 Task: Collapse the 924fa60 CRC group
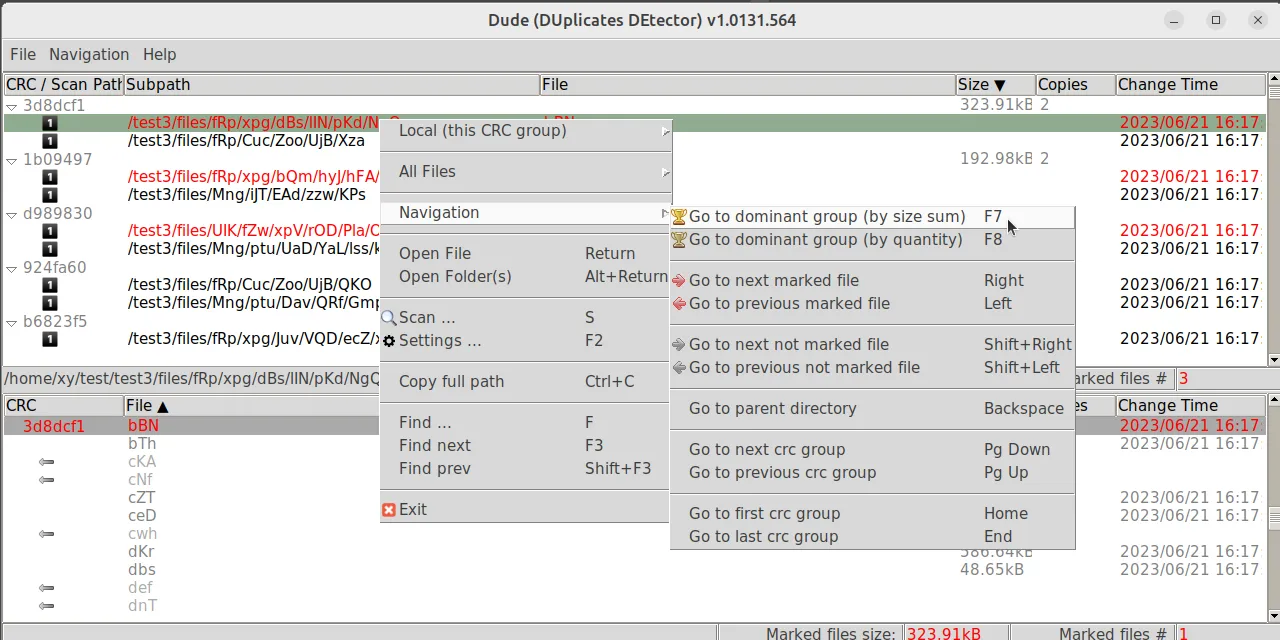tap(12, 267)
